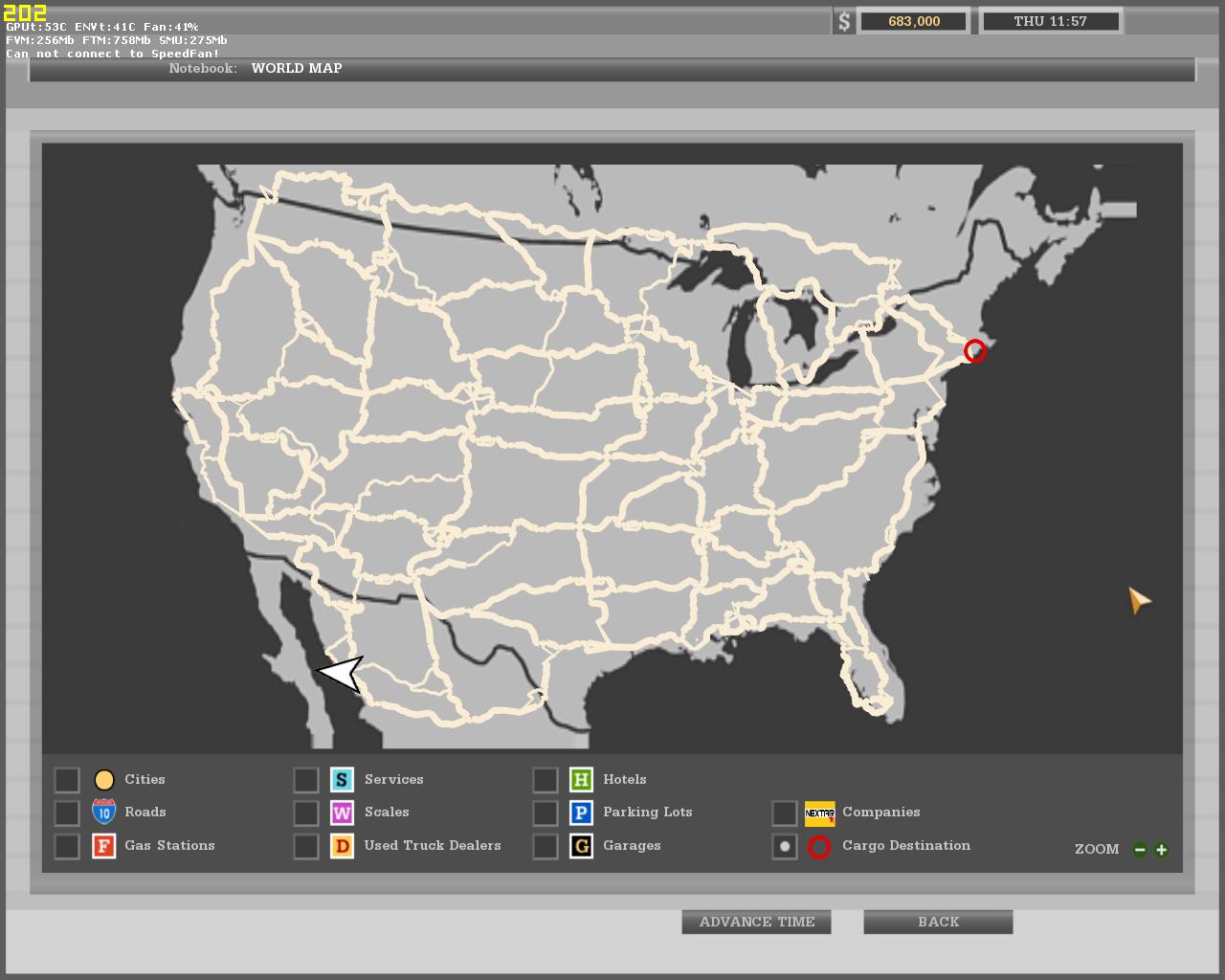Click the Hotels H icon
Screen dimensions: 1225x980
click(x=581, y=780)
